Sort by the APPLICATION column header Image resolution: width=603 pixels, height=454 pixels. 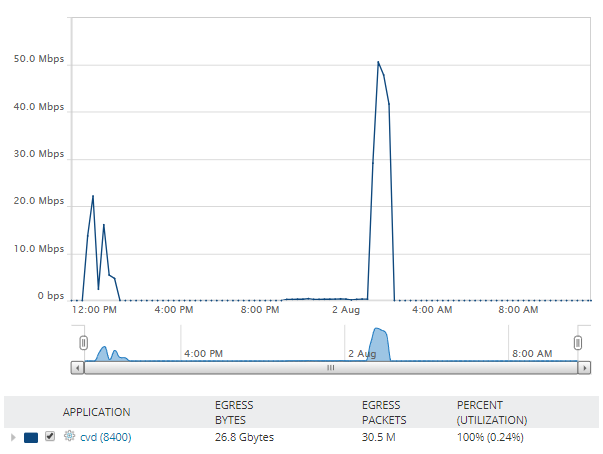tap(97, 412)
